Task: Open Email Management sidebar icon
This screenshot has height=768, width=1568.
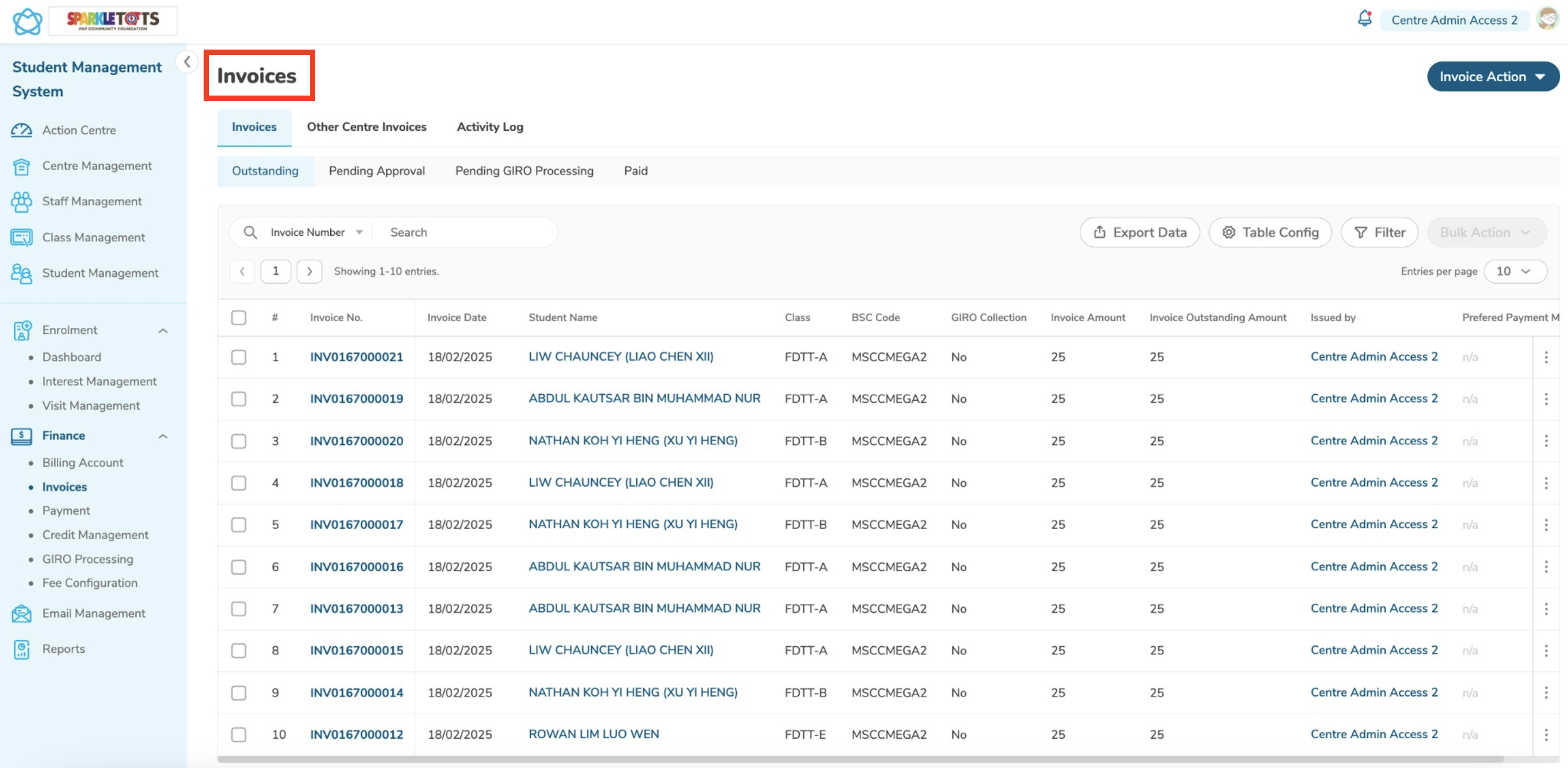Action: point(21,613)
